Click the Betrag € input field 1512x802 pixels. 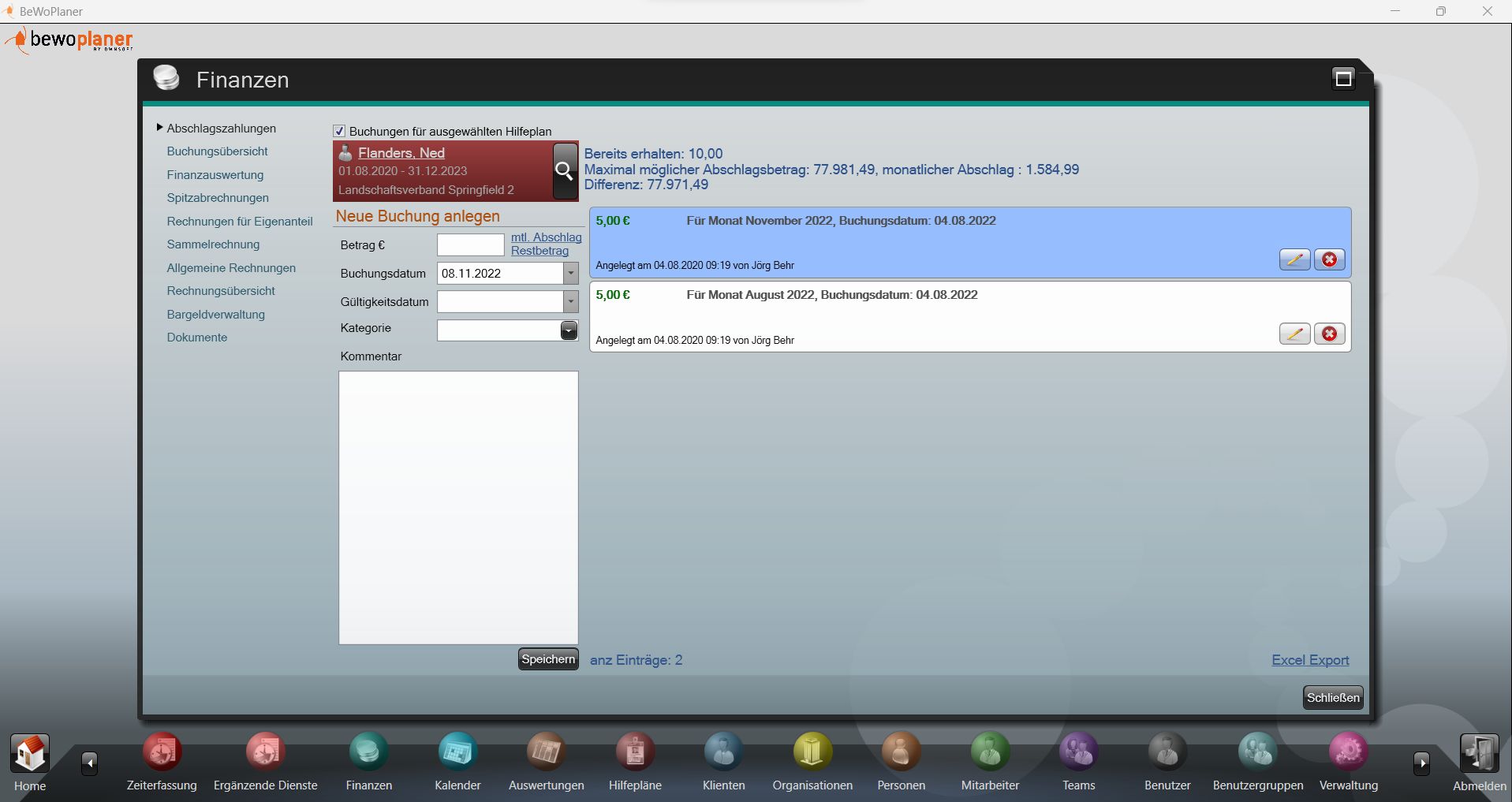[470, 245]
